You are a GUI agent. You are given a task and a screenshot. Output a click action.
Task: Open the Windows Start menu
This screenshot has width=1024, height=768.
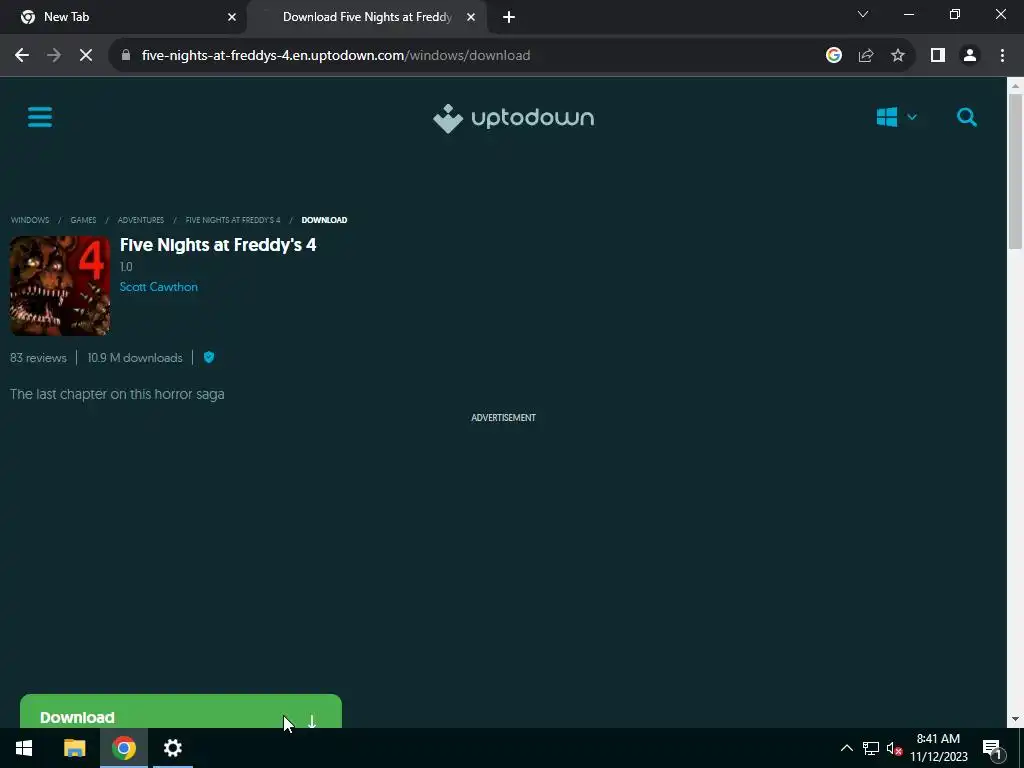click(24, 748)
